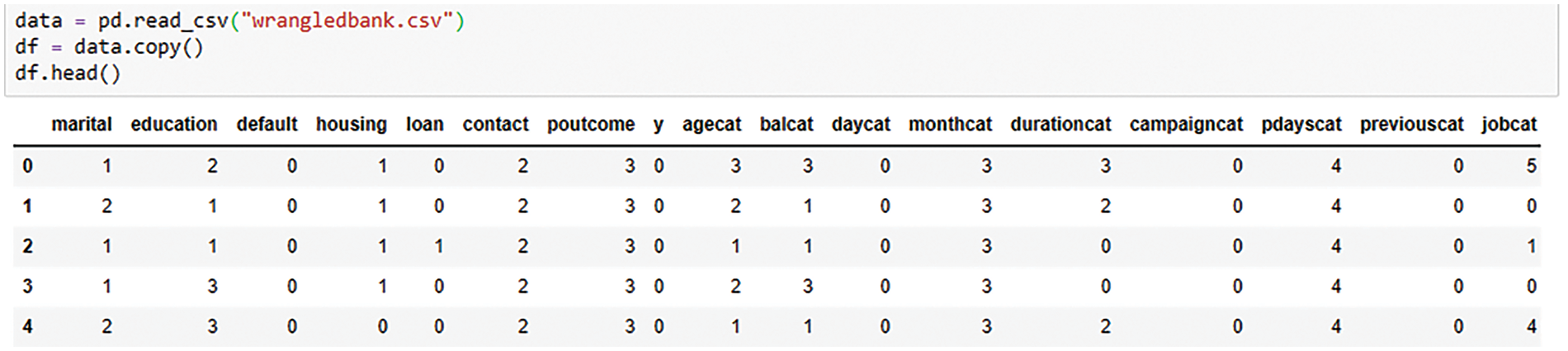Click the 'housing' column header
Viewport: 1568px width, 351px height.
coord(351,125)
